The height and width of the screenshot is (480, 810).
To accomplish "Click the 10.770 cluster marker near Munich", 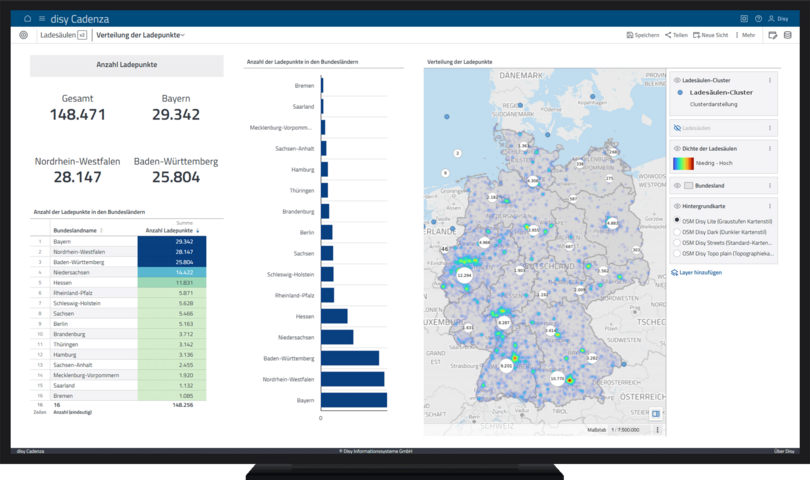I will pos(557,379).
